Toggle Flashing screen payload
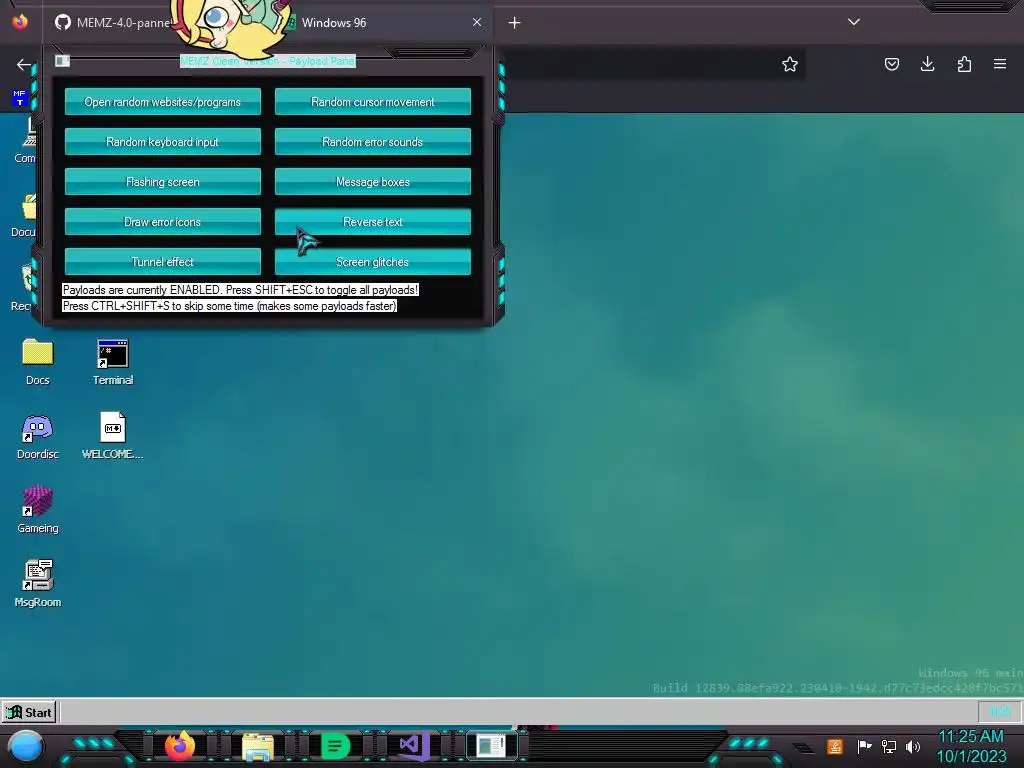This screenshot has width=1024, height=768. coord(163,182)
